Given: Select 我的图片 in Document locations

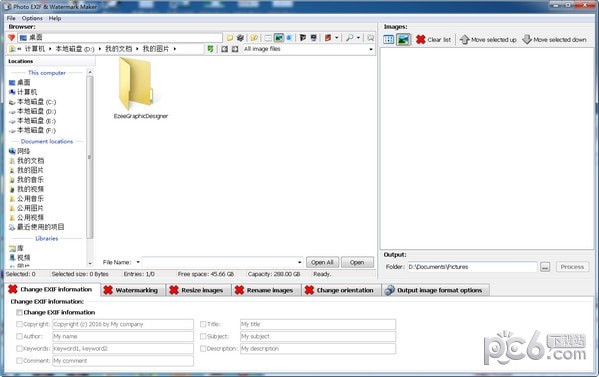Looking at the screenshot, I should click(x=26, y=170).
